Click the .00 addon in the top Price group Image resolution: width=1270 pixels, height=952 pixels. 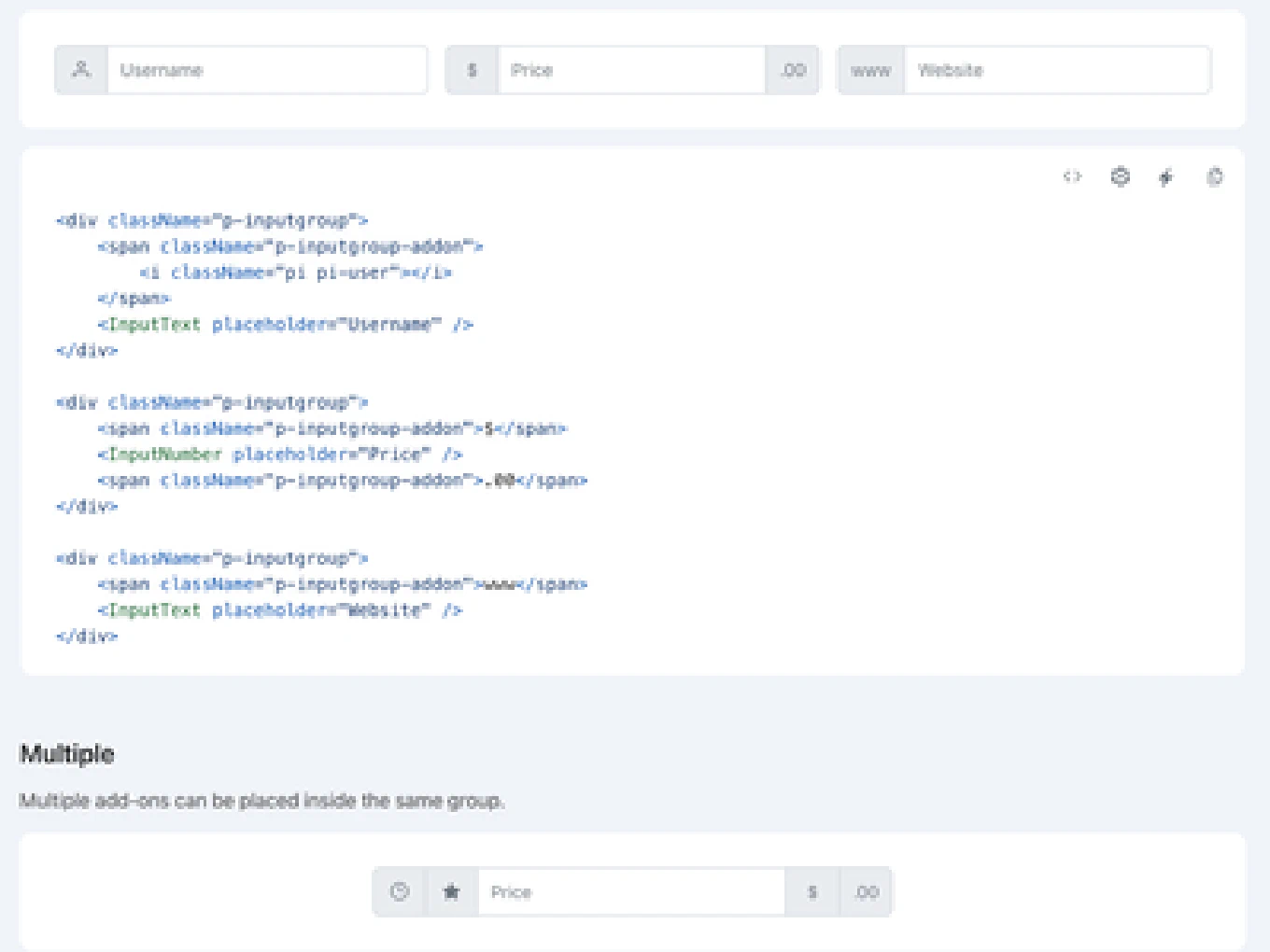pos(792,70)
